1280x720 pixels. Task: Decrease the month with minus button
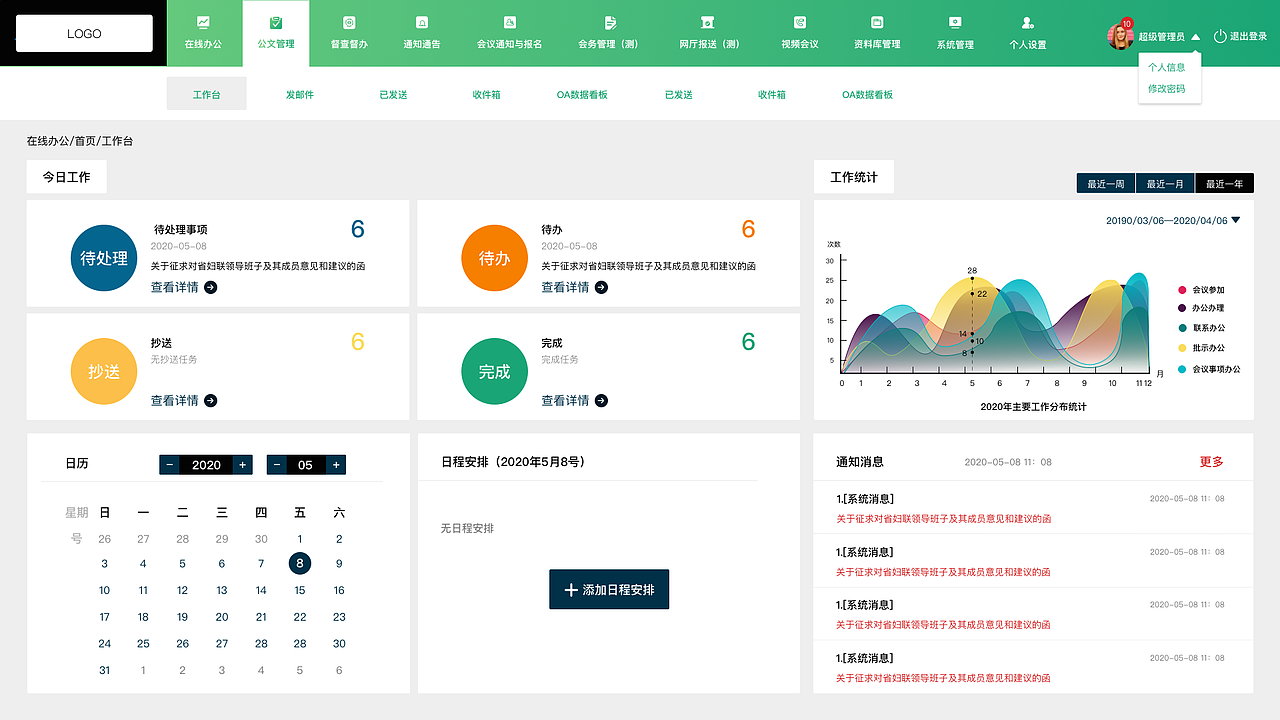point(277,465)
